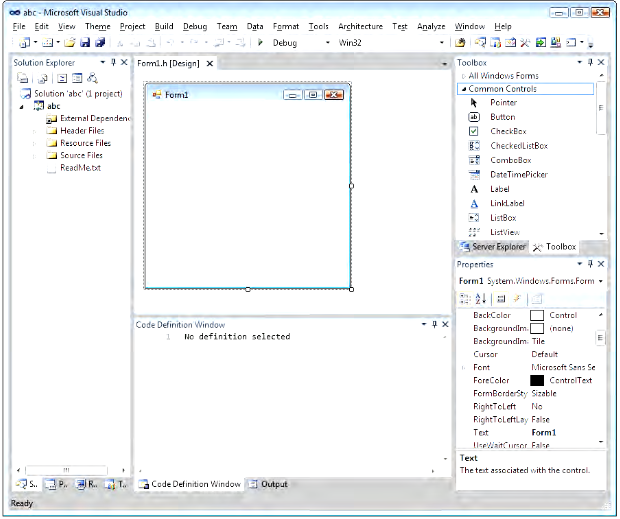The height and width of the screenshot is (519, 620).
Task: Collapse the abc project node
Action: coord(22,107)
